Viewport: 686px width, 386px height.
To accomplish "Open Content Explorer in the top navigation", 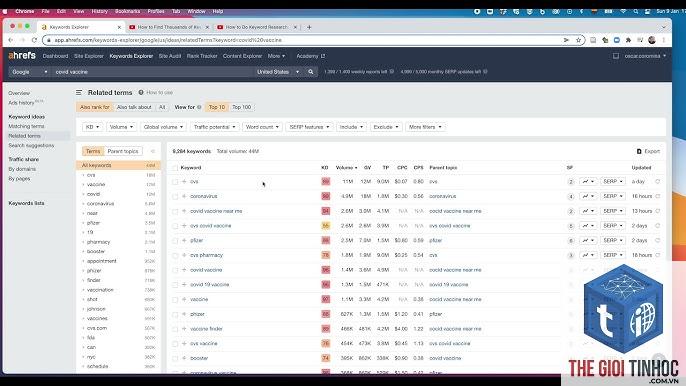I will [242, 56].
